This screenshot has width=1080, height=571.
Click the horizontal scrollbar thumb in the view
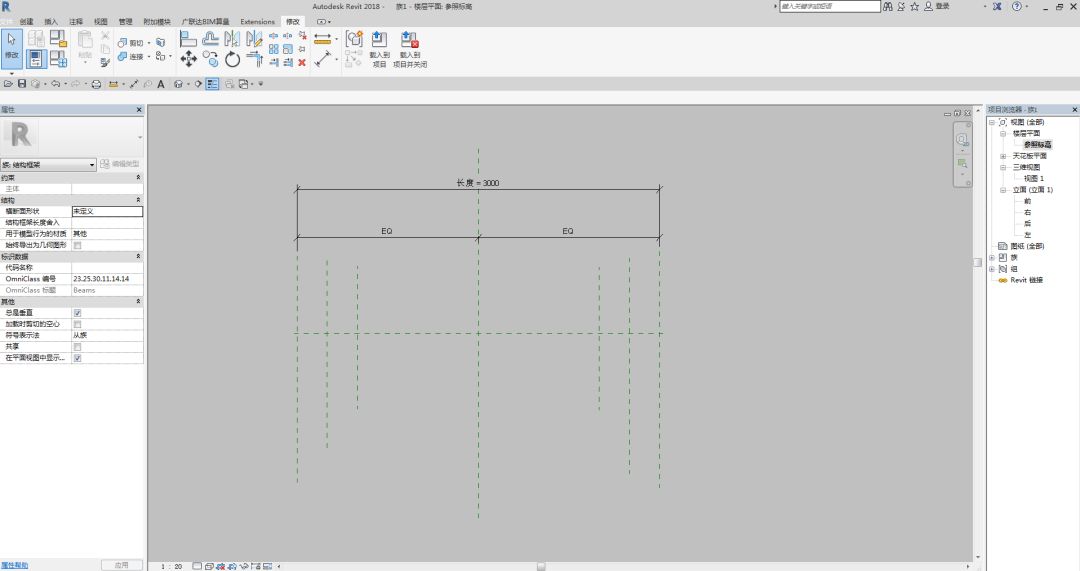click(541, 566)
